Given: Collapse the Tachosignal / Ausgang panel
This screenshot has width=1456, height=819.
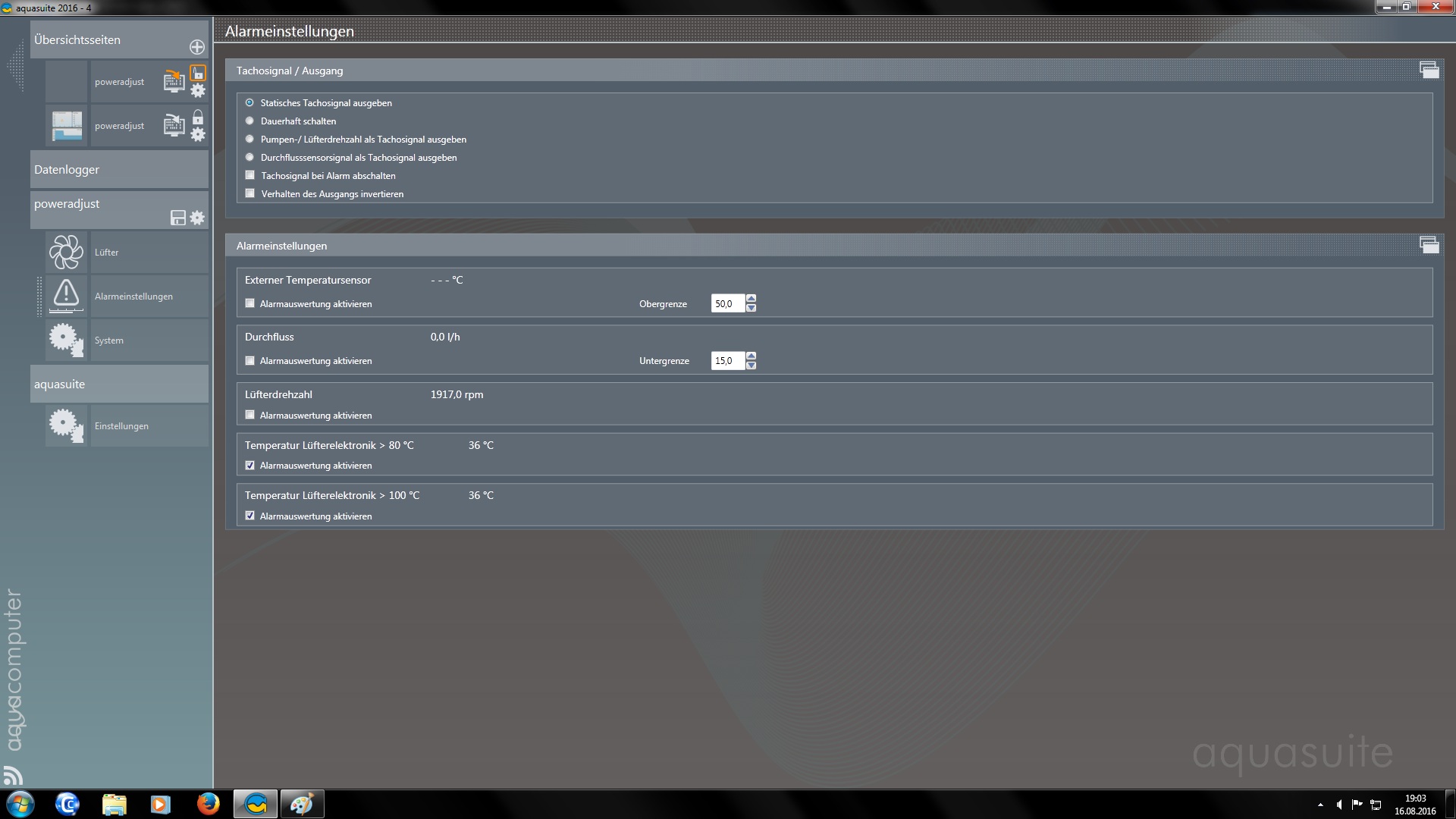Looking at the screenshot, I should click(x=1429, y=71).
